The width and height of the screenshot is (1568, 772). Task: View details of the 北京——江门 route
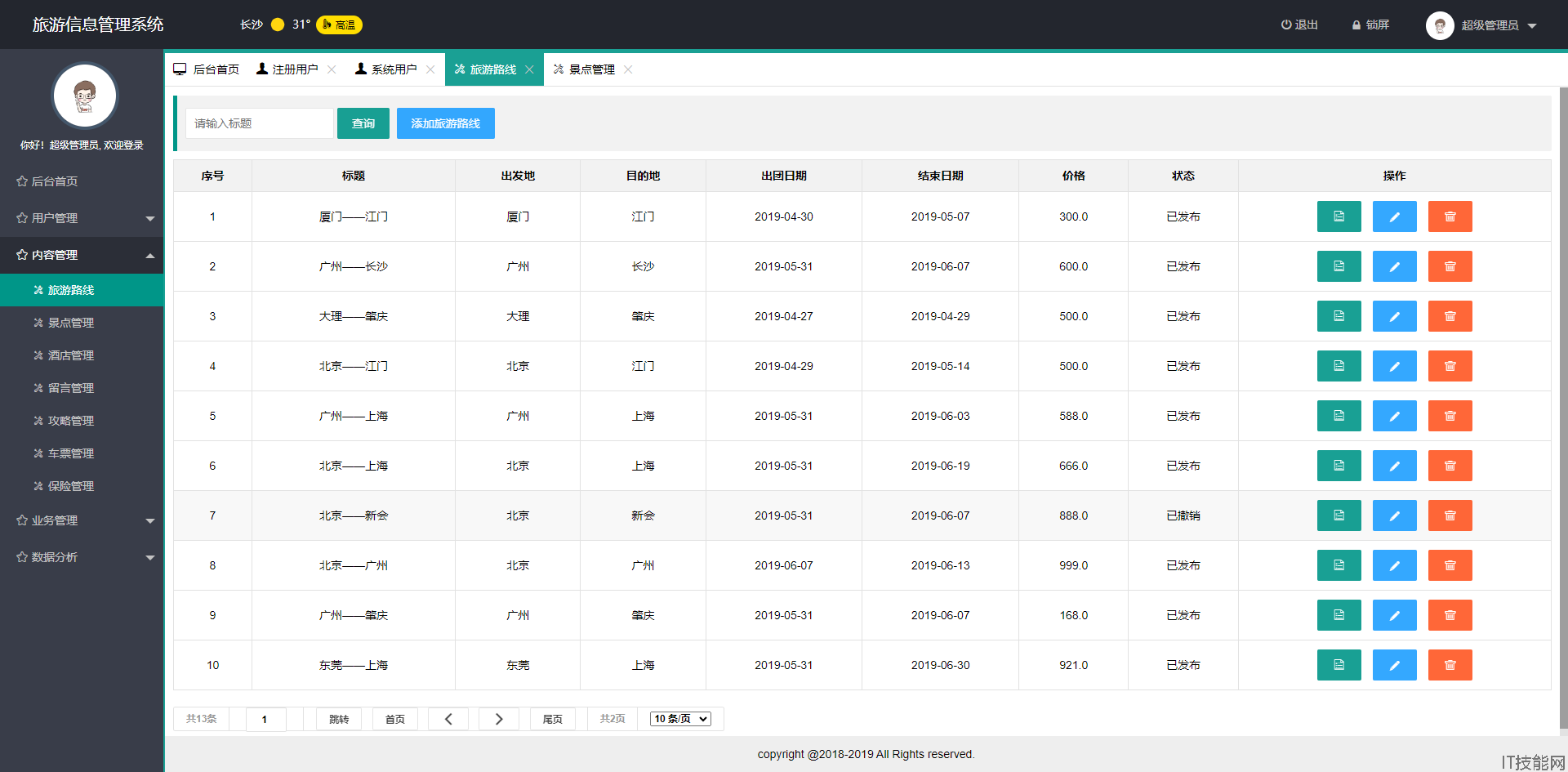[x=1339, y=366]
